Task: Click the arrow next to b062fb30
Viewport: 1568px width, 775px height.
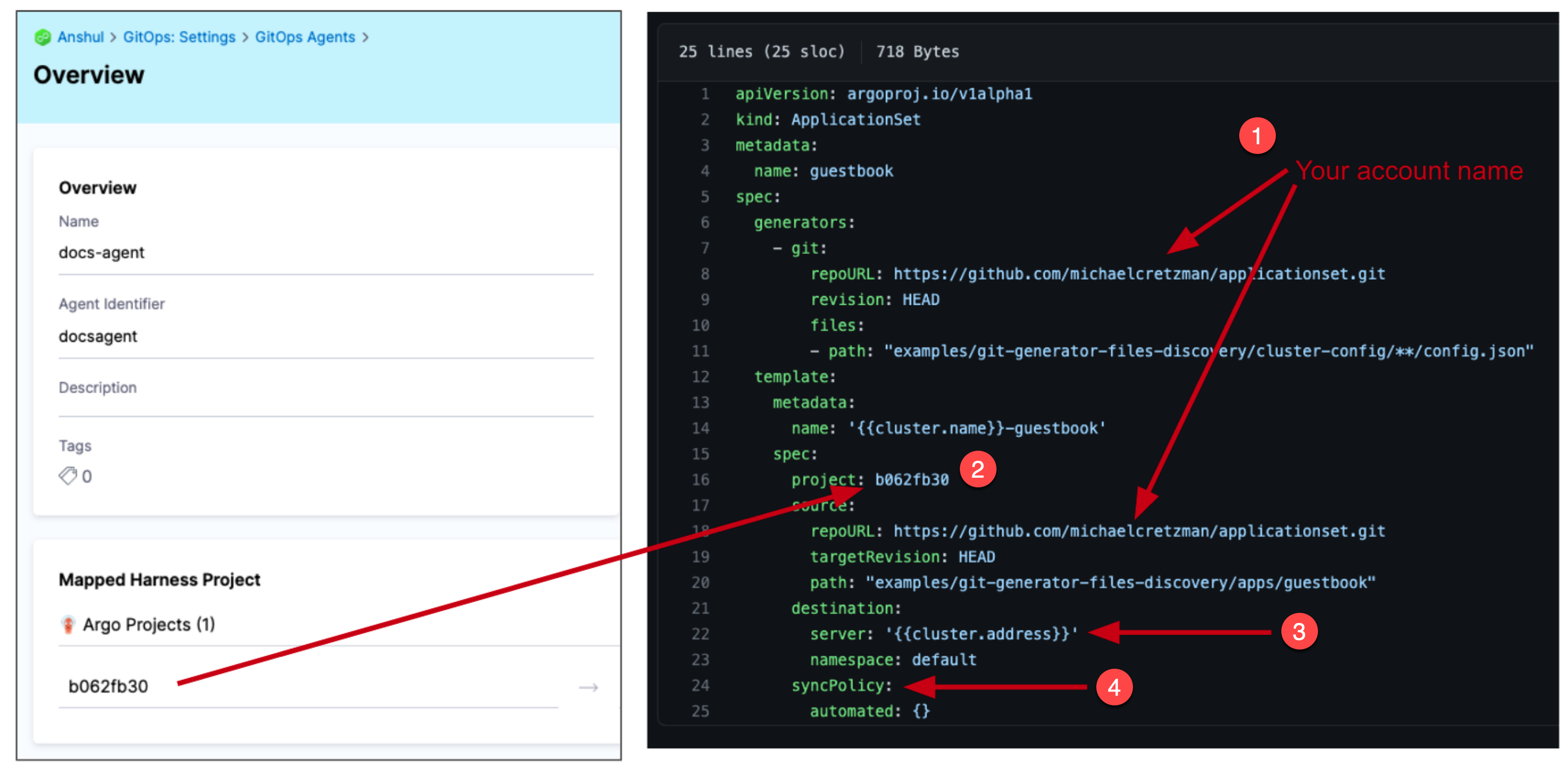Action: pos(588,688)
